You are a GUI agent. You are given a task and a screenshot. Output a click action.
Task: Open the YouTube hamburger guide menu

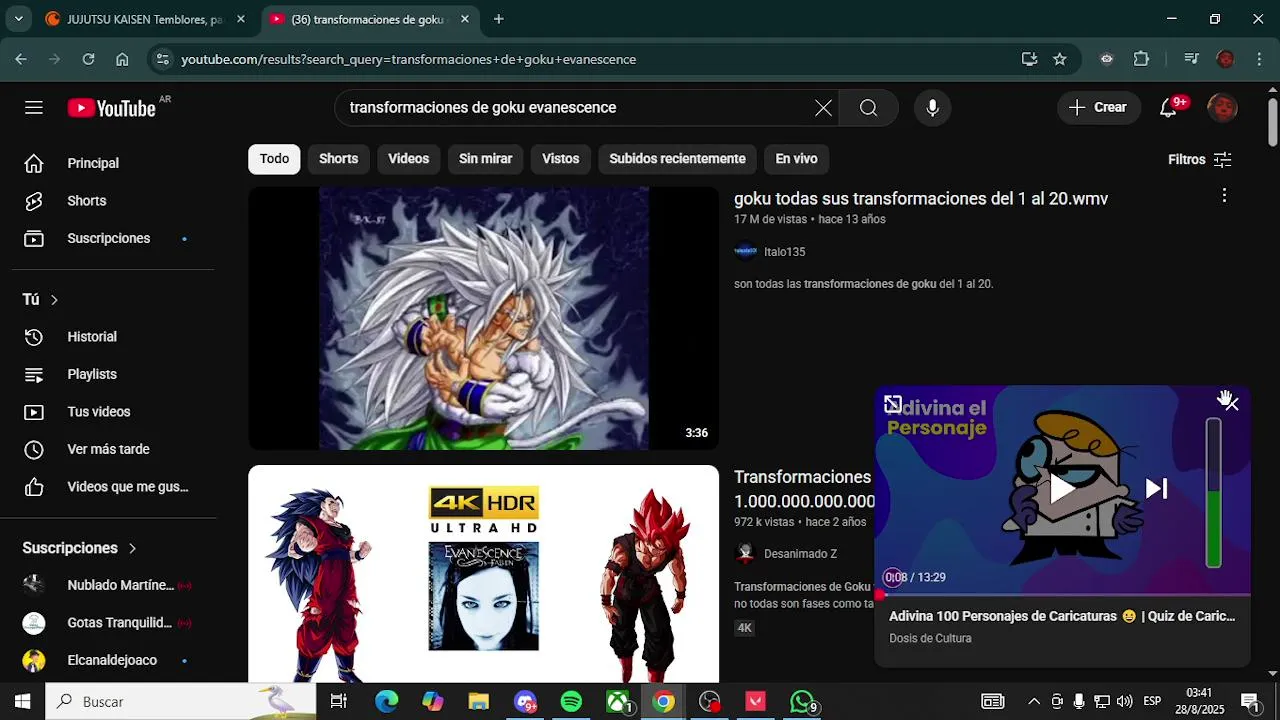coord(34,107)
